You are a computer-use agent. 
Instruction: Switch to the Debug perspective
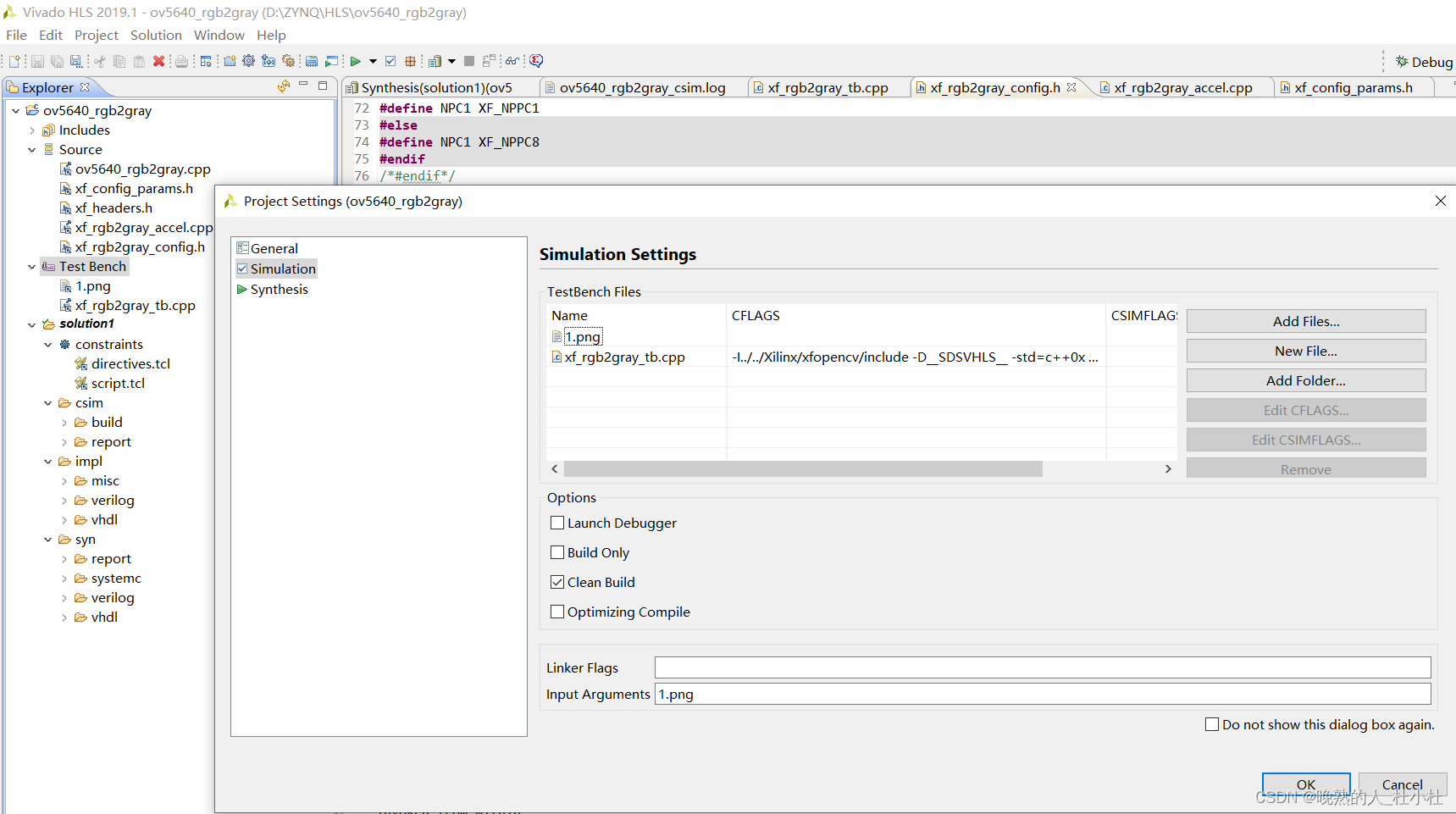pos(1424,62)
